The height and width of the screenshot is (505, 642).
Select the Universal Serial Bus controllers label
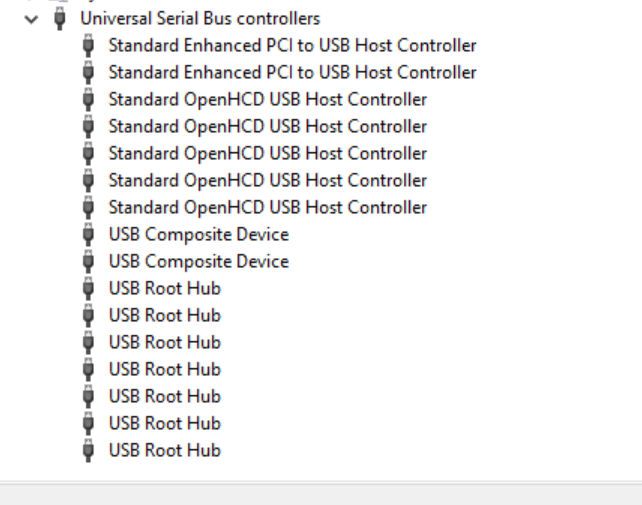coord(200,18)
